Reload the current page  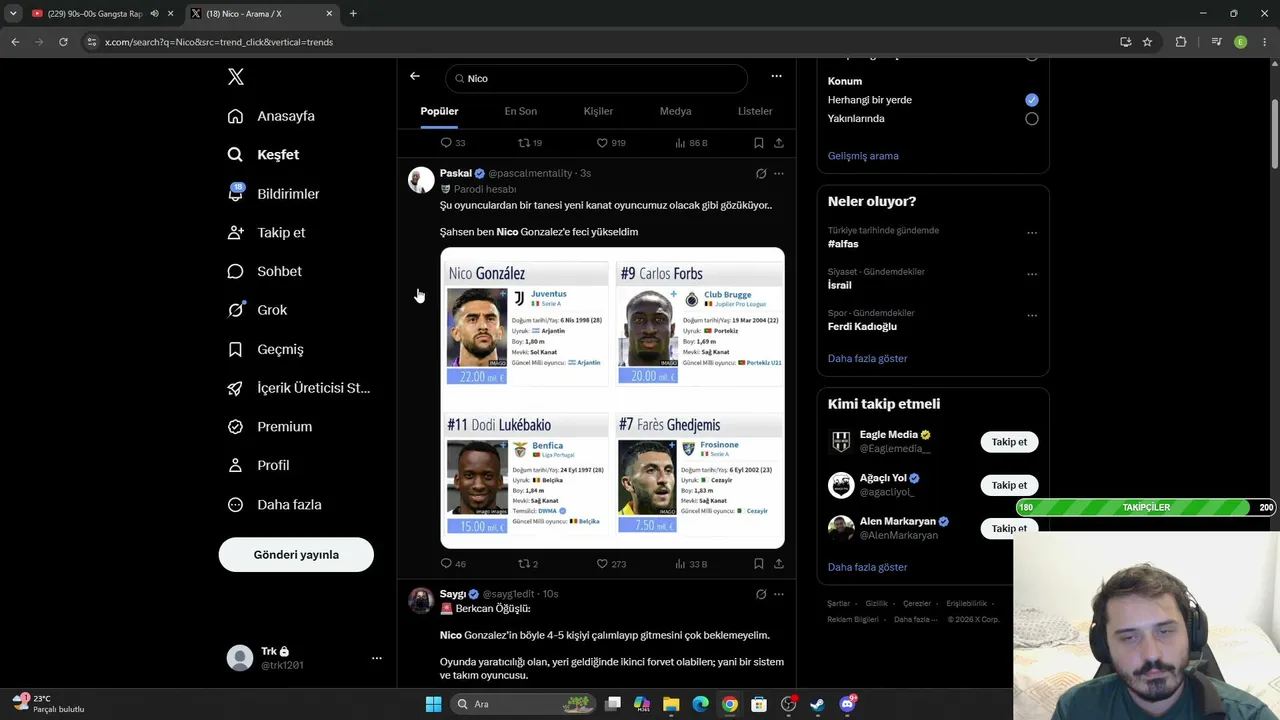point(63,42)
